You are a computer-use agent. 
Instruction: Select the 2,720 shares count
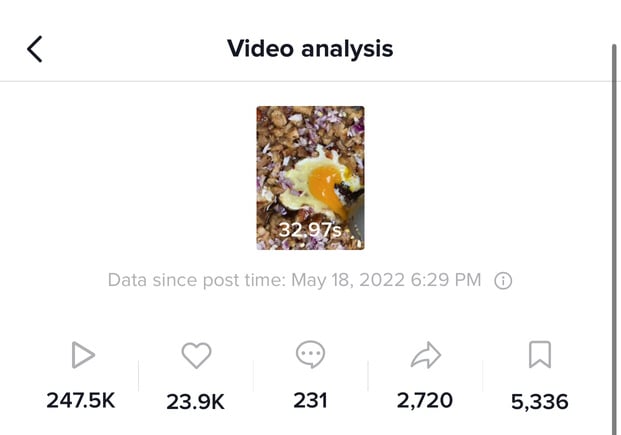tap(425, 401)
